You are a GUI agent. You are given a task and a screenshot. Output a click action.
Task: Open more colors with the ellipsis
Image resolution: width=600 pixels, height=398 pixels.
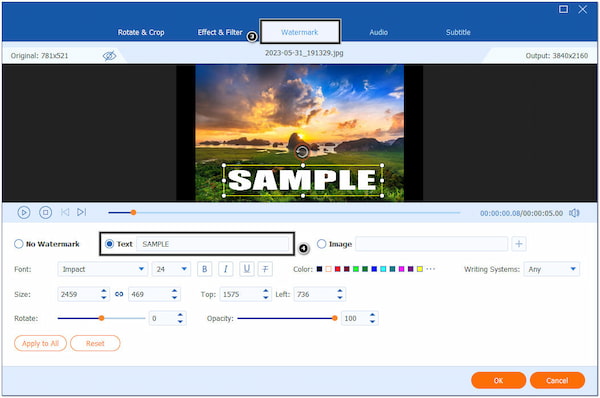tap(430, 269)
